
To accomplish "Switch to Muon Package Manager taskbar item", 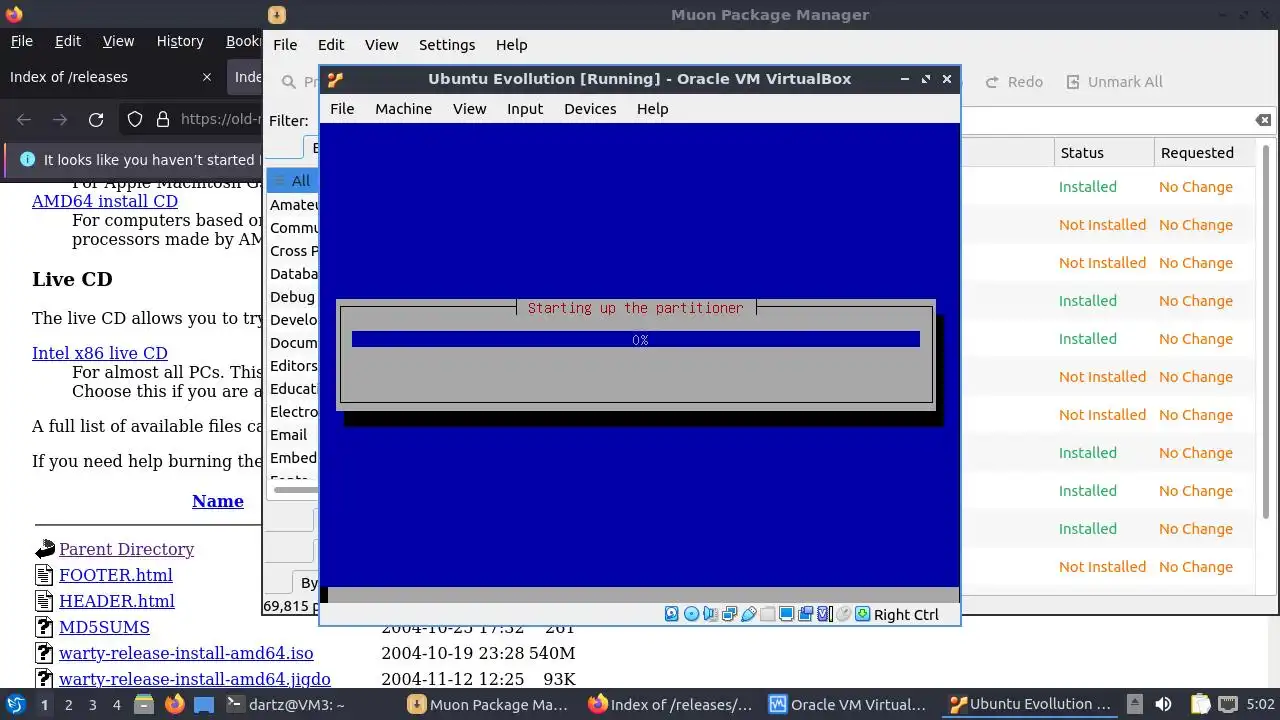I will pos(487,704).
